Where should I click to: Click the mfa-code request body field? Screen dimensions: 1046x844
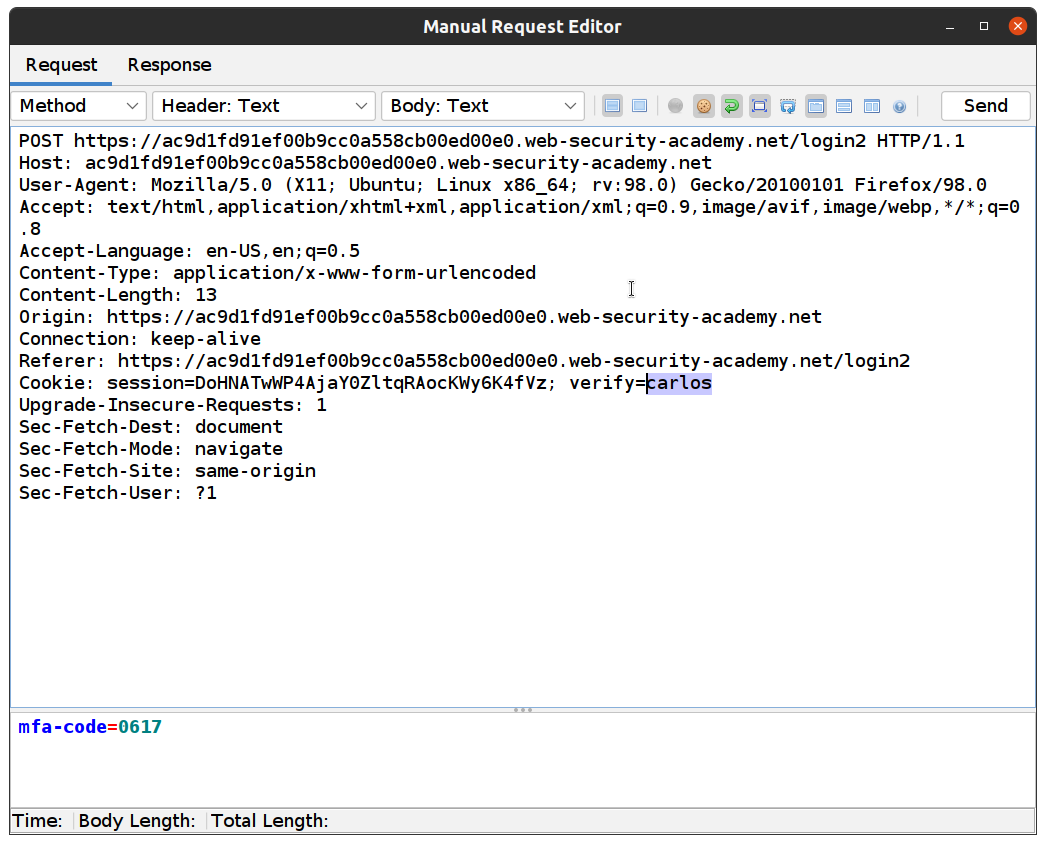90,727
